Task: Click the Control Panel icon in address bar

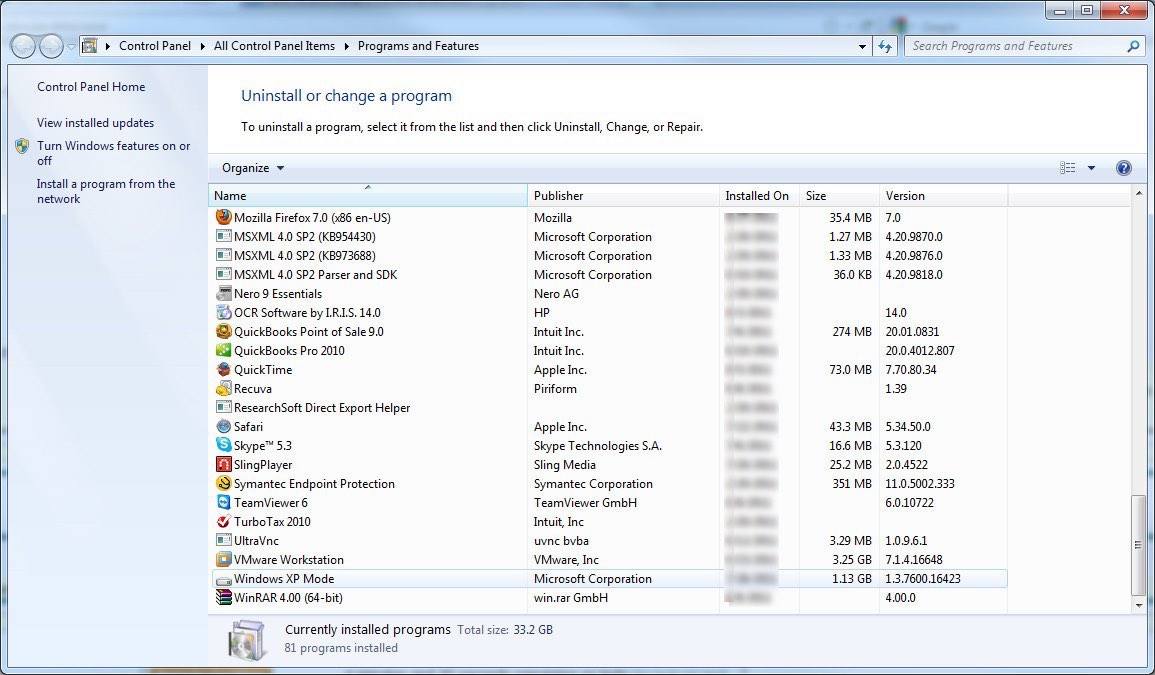Action: tap(89, 46)
